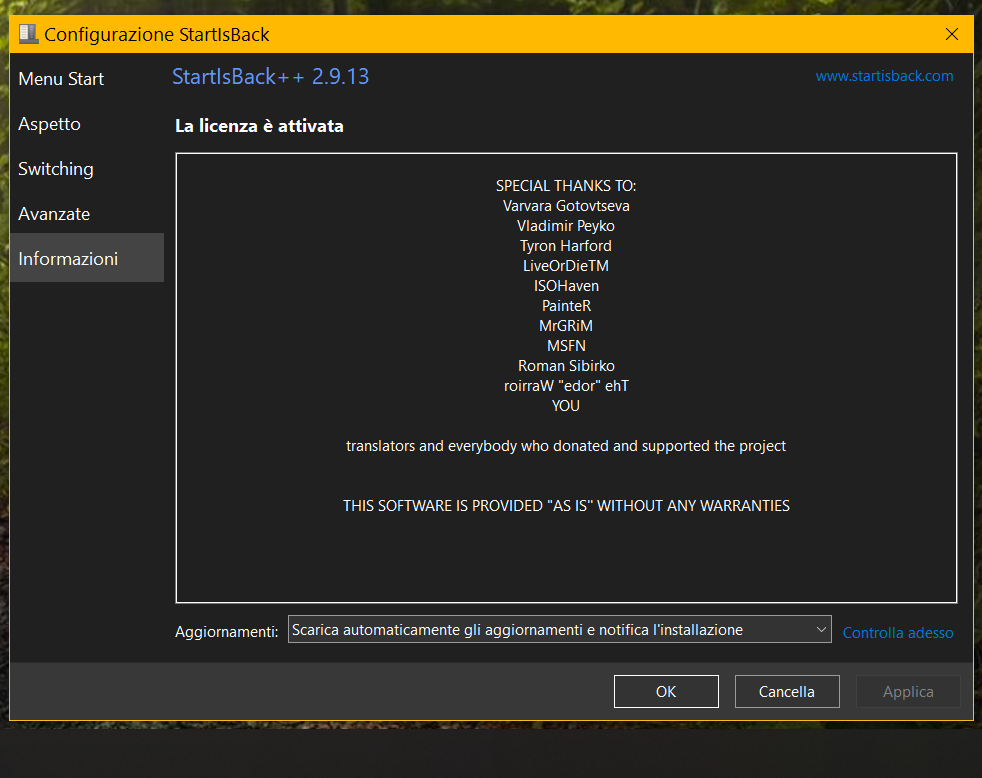Click the Applica button
The image size is (982, 778).
pyautogui.click(x=908, y=692)
